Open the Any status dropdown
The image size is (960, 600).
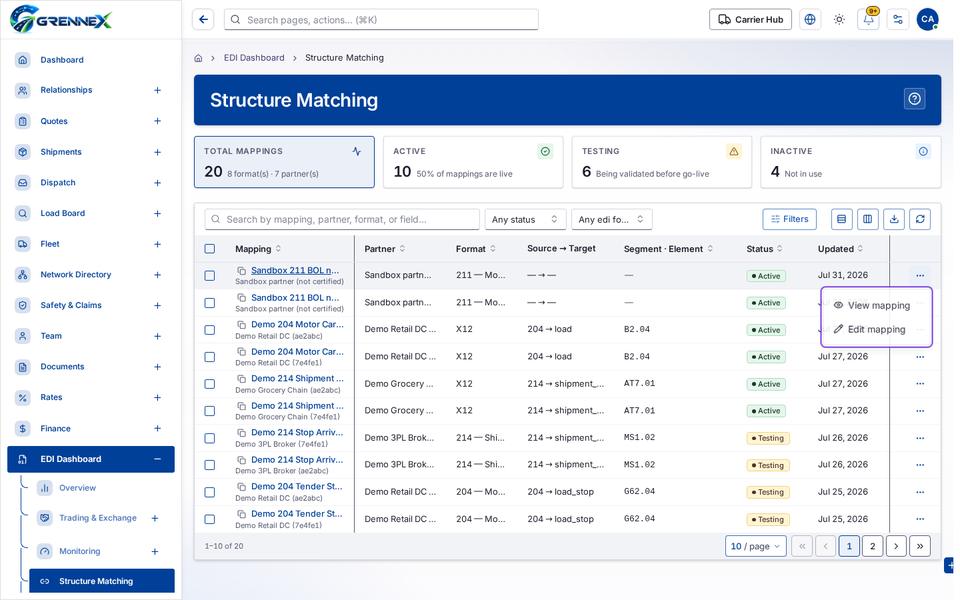[525, 219]
